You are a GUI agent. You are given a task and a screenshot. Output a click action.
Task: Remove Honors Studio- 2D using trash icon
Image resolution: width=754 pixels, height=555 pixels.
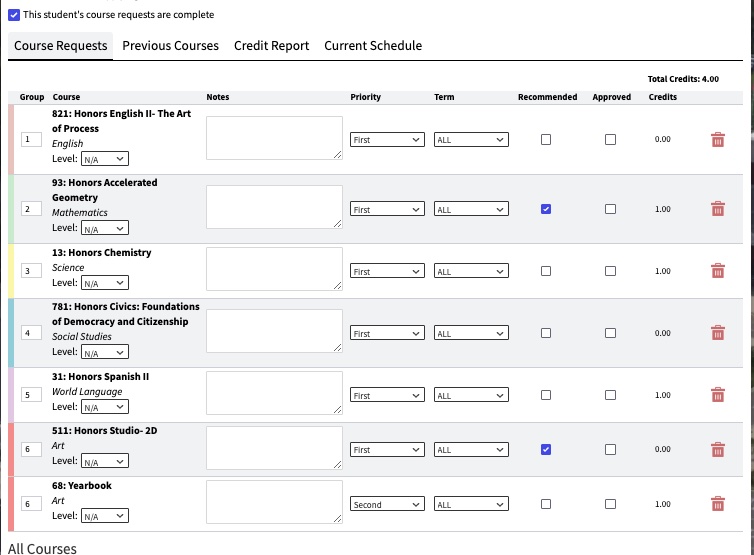[x=717, y=450]
